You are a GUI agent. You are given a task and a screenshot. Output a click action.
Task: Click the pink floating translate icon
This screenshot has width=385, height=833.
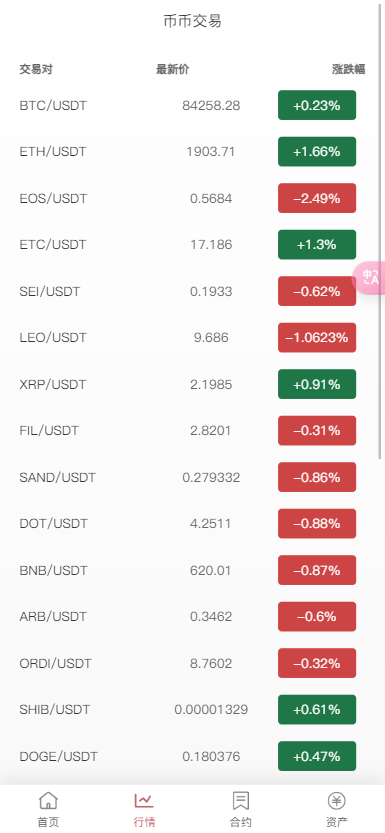369,277
